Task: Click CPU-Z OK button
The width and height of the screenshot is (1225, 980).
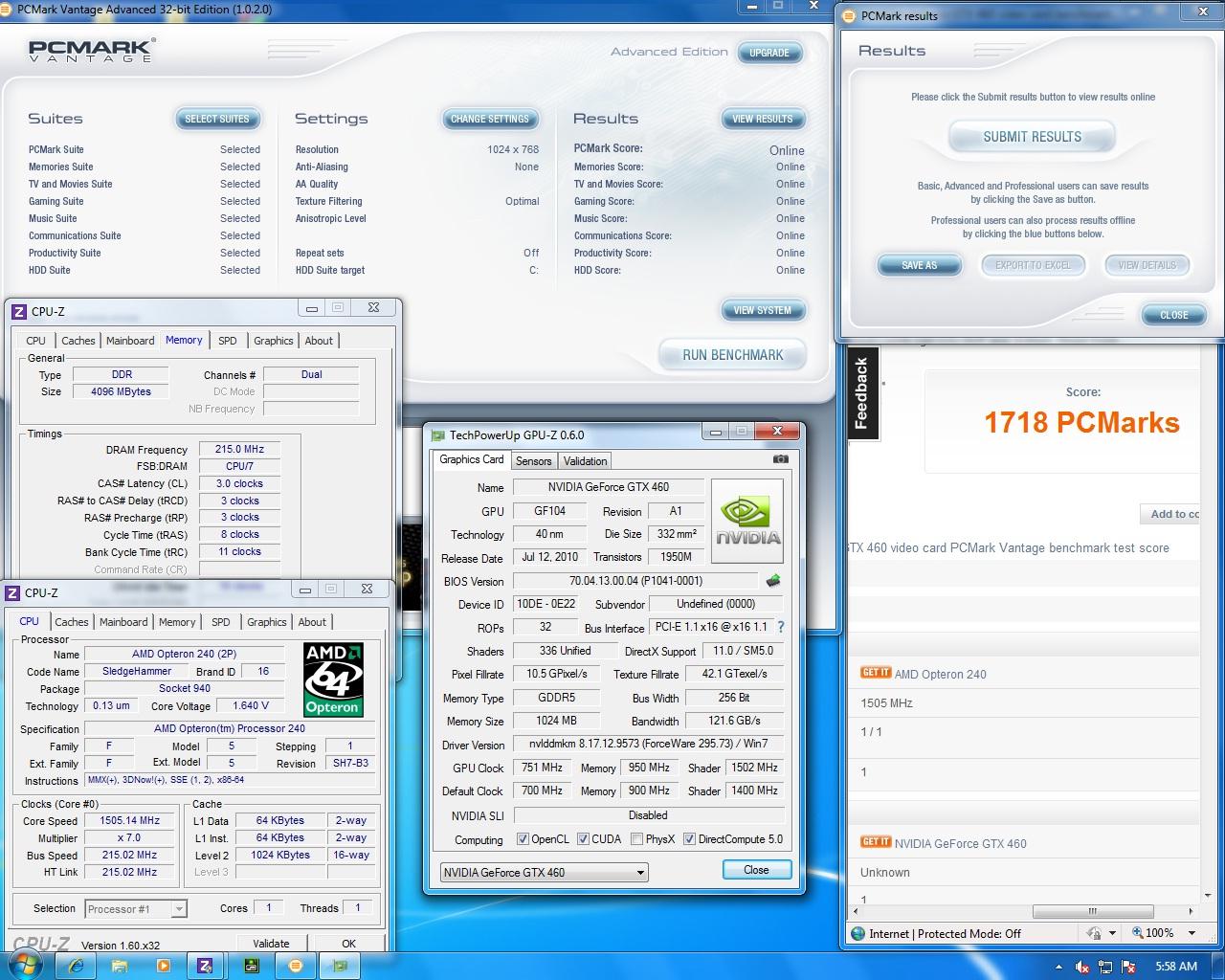Action: pos(348,943)
